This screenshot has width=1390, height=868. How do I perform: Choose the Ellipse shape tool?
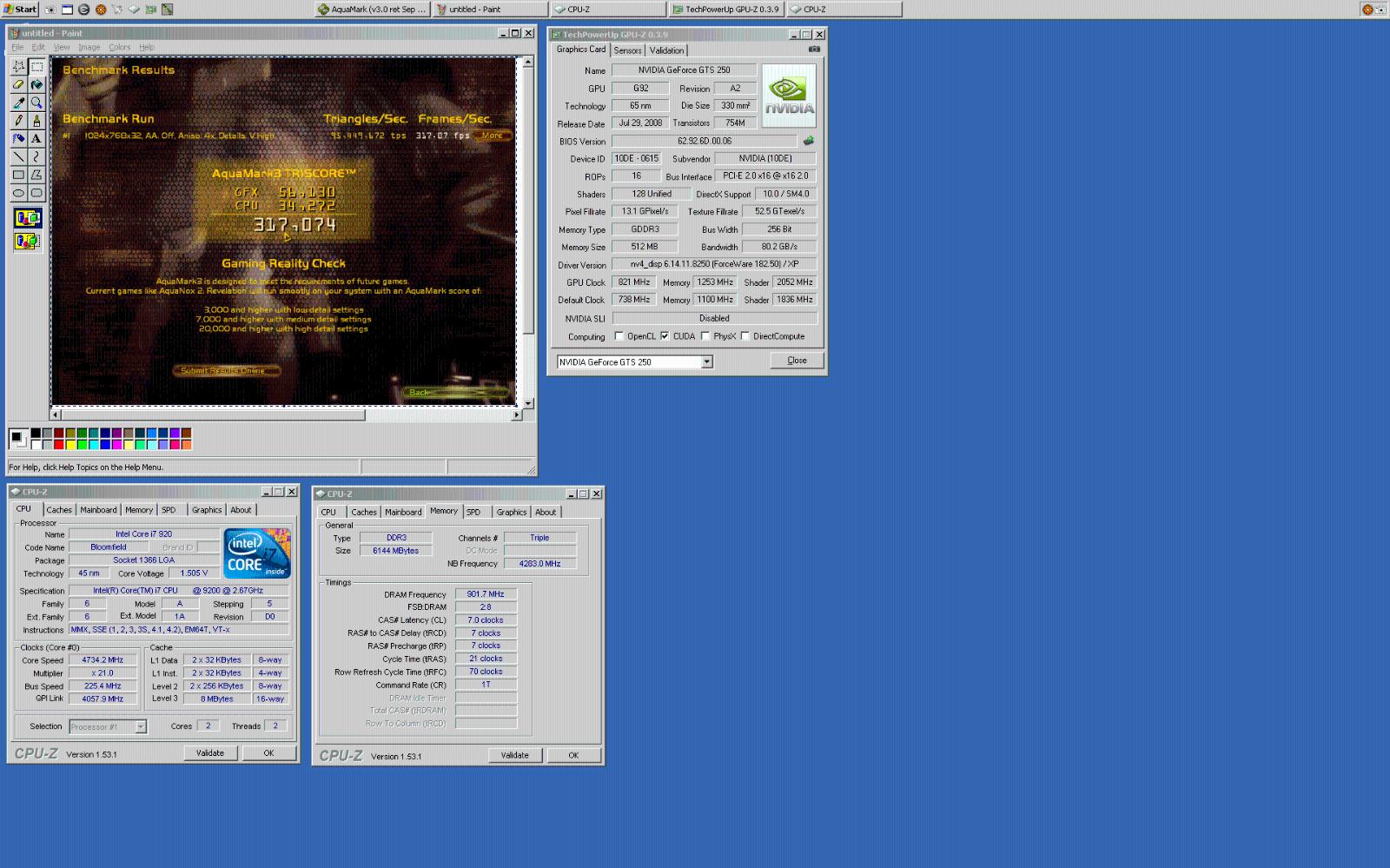(x=18, y=193)
